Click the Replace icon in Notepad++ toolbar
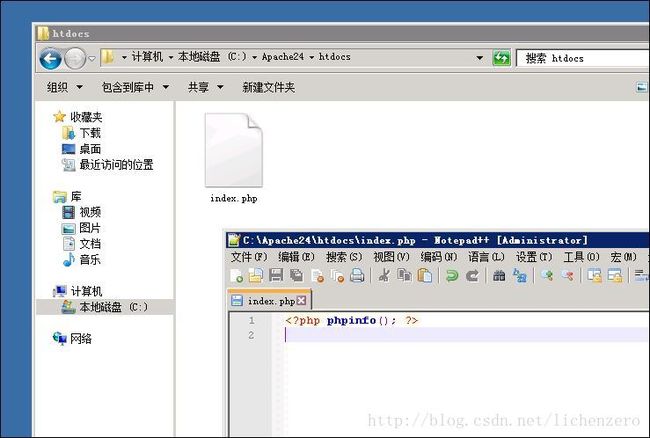The width and height of the screenshot is (650, 438). (x=519, y=276)
